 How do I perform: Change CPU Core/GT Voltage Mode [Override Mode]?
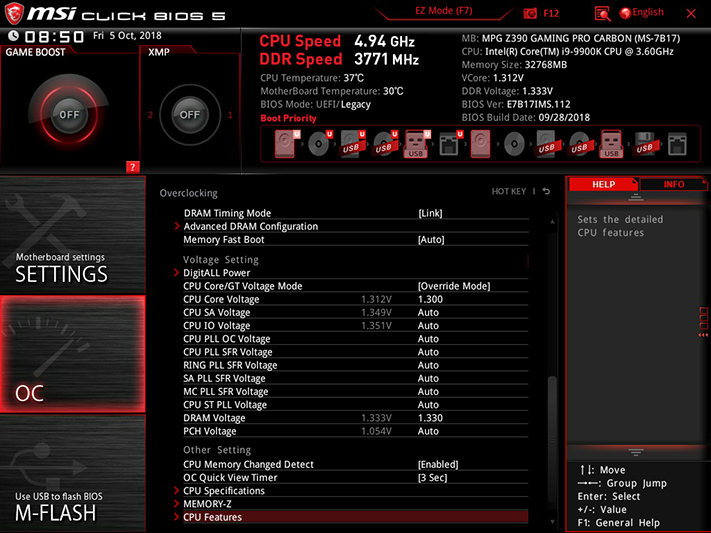point(454,286)
